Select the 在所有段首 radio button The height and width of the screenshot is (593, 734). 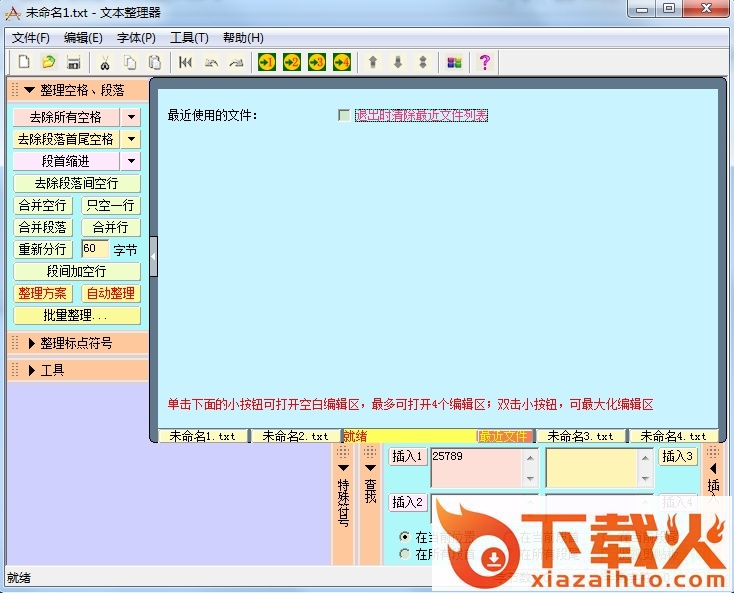(x=405, y=554)
